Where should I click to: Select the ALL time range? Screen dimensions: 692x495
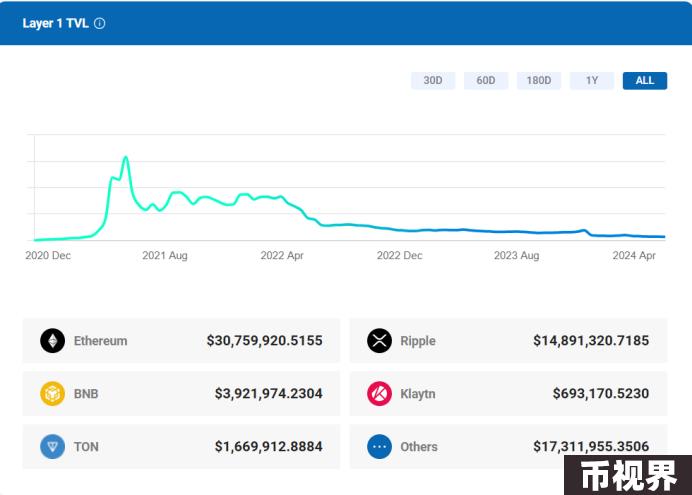tap(645, 80)
